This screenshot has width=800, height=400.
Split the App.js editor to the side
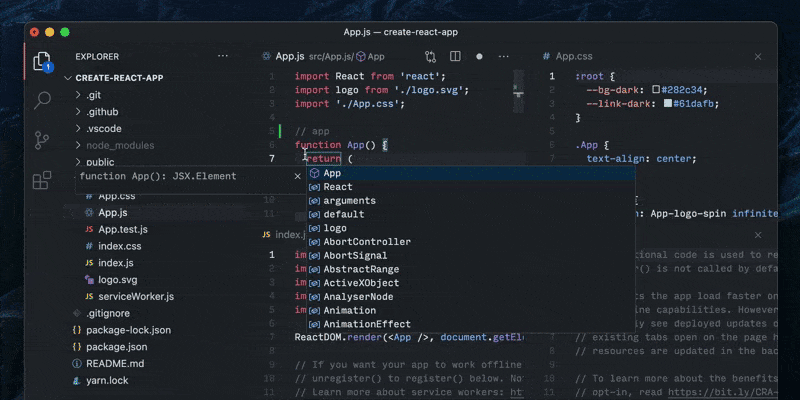pyautogui.click(x=455, y=58)
